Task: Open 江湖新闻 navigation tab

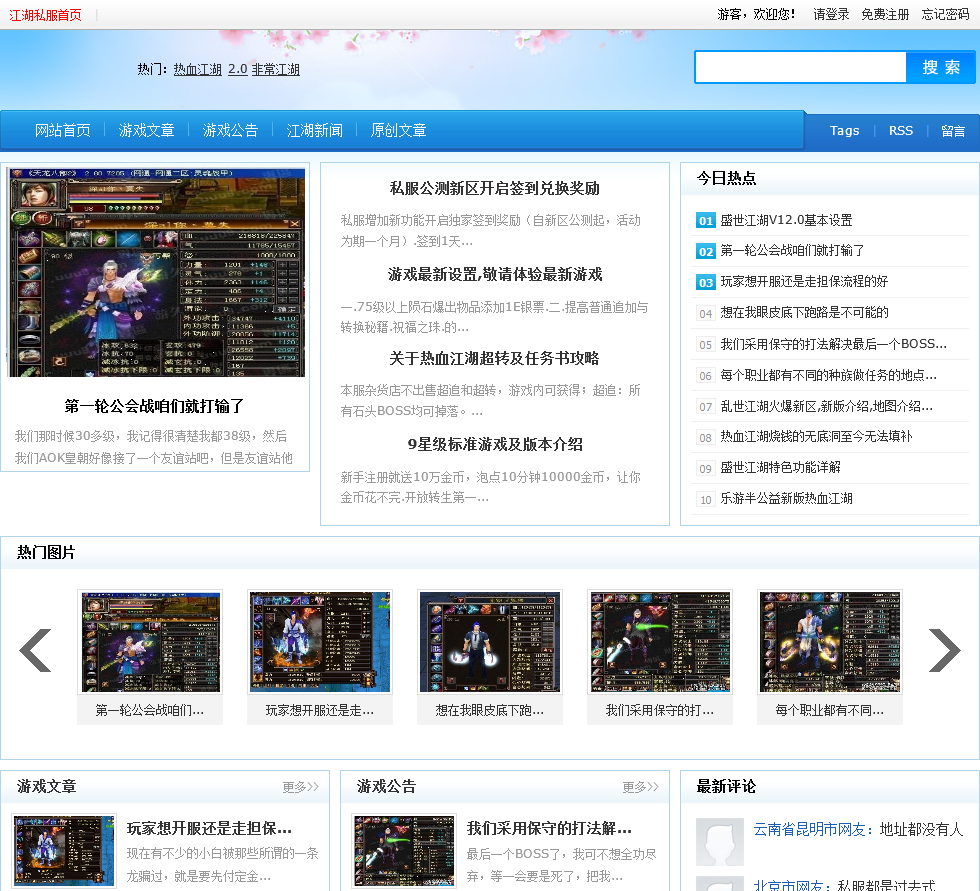Action: pyautogui.click(x=314, y=130)
